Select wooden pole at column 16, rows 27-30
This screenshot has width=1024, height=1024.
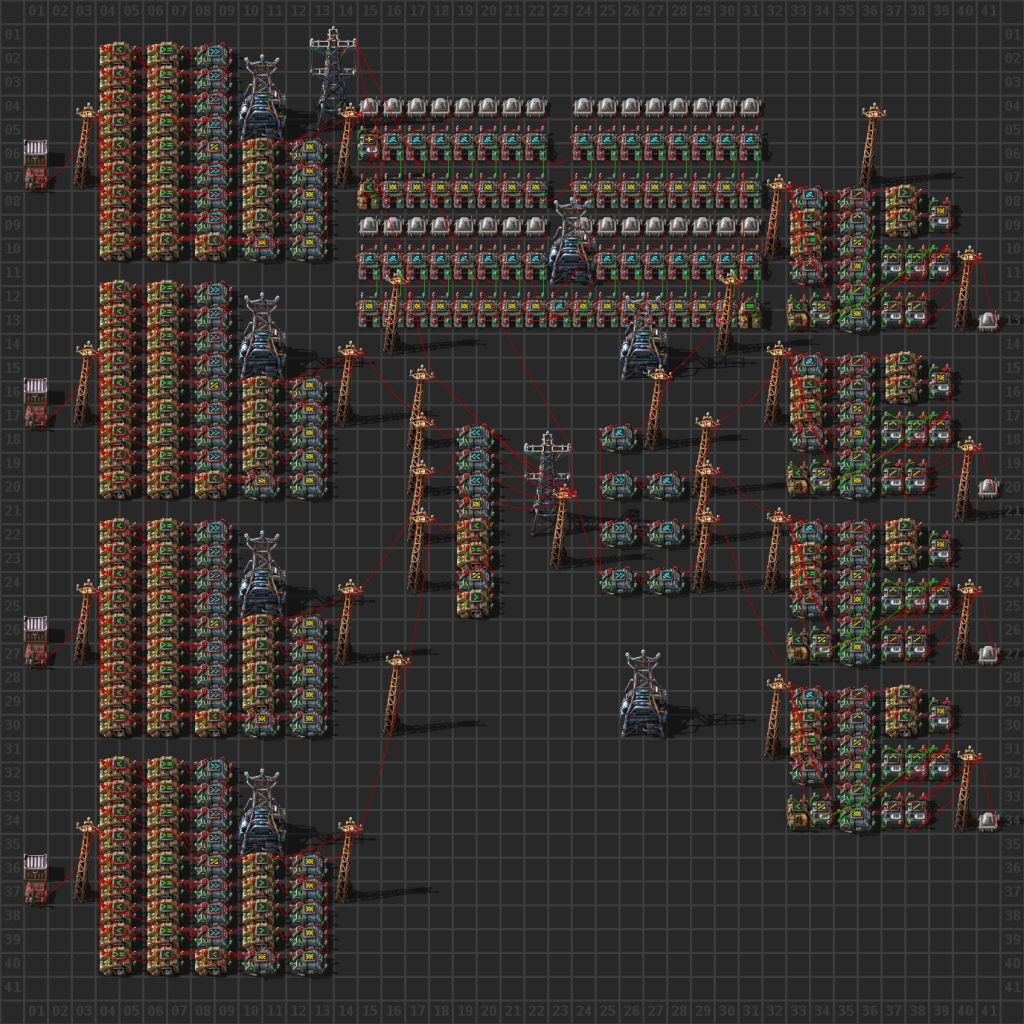[394, 692]
